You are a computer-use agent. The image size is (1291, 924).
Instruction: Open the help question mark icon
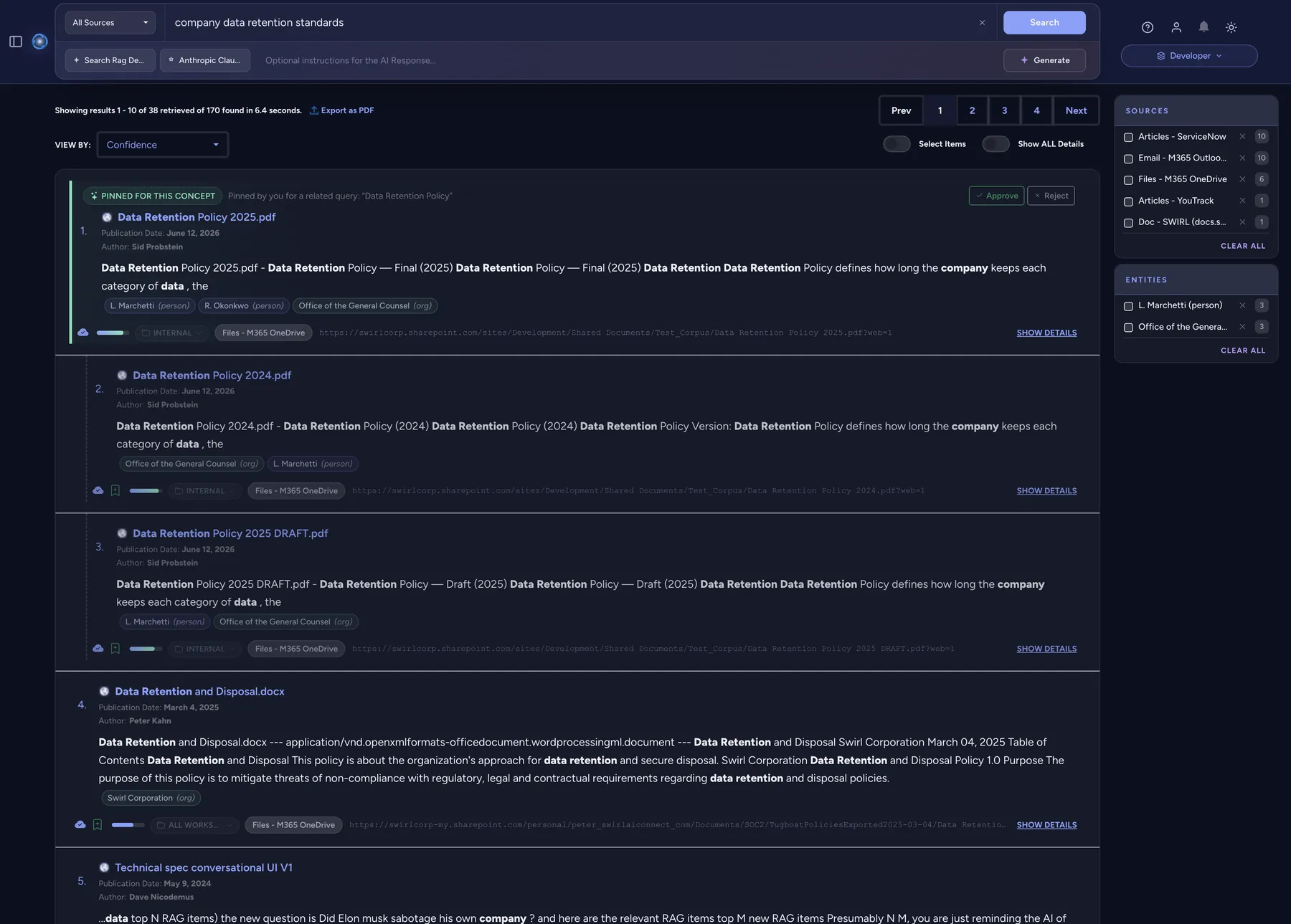pyautogui.click(x=1148, y=27)
